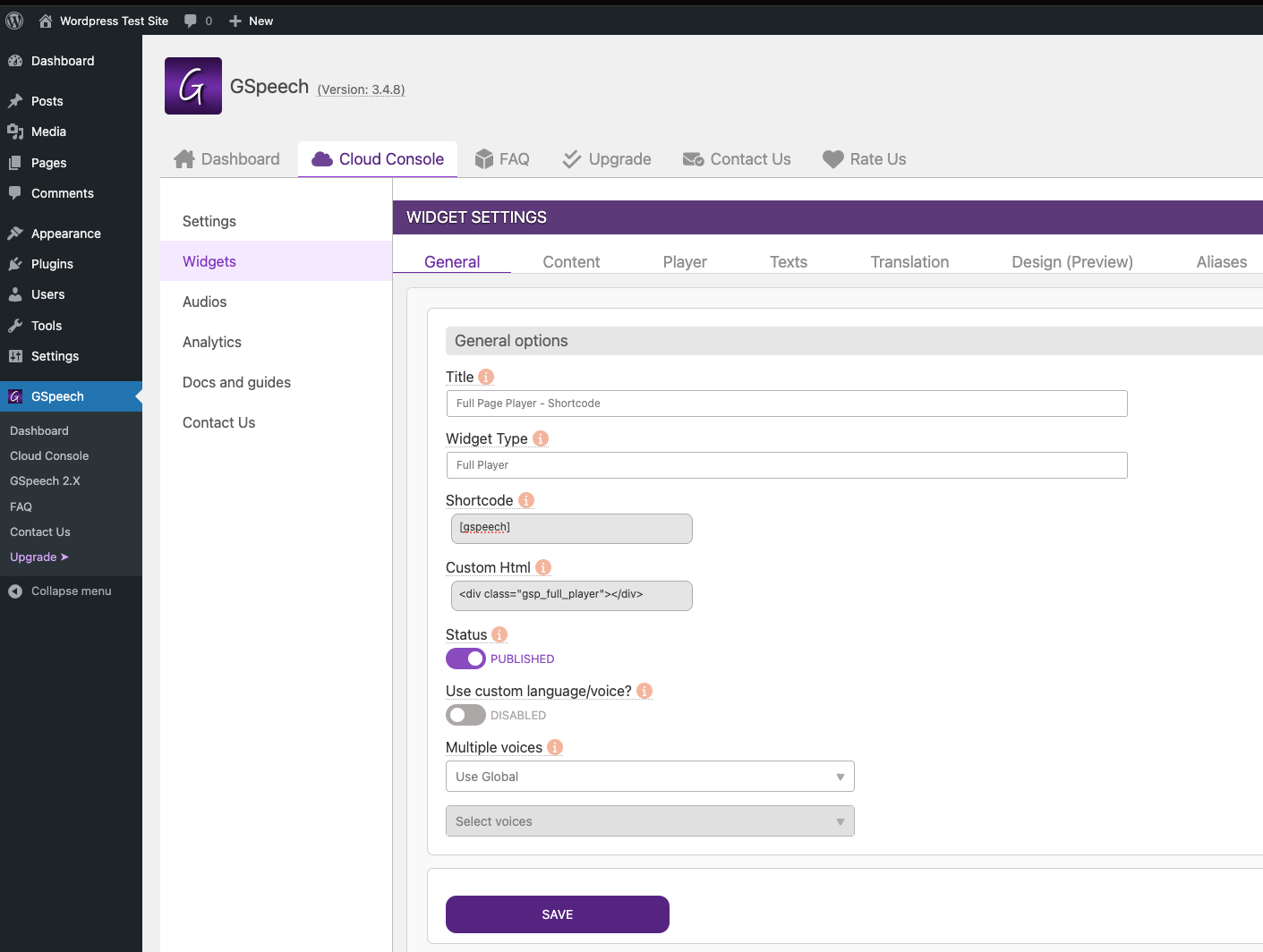Screen dimensions: 1263x952
Task: Switch to the Player tab
Action: pyautogui.click(x=685, y=262)
